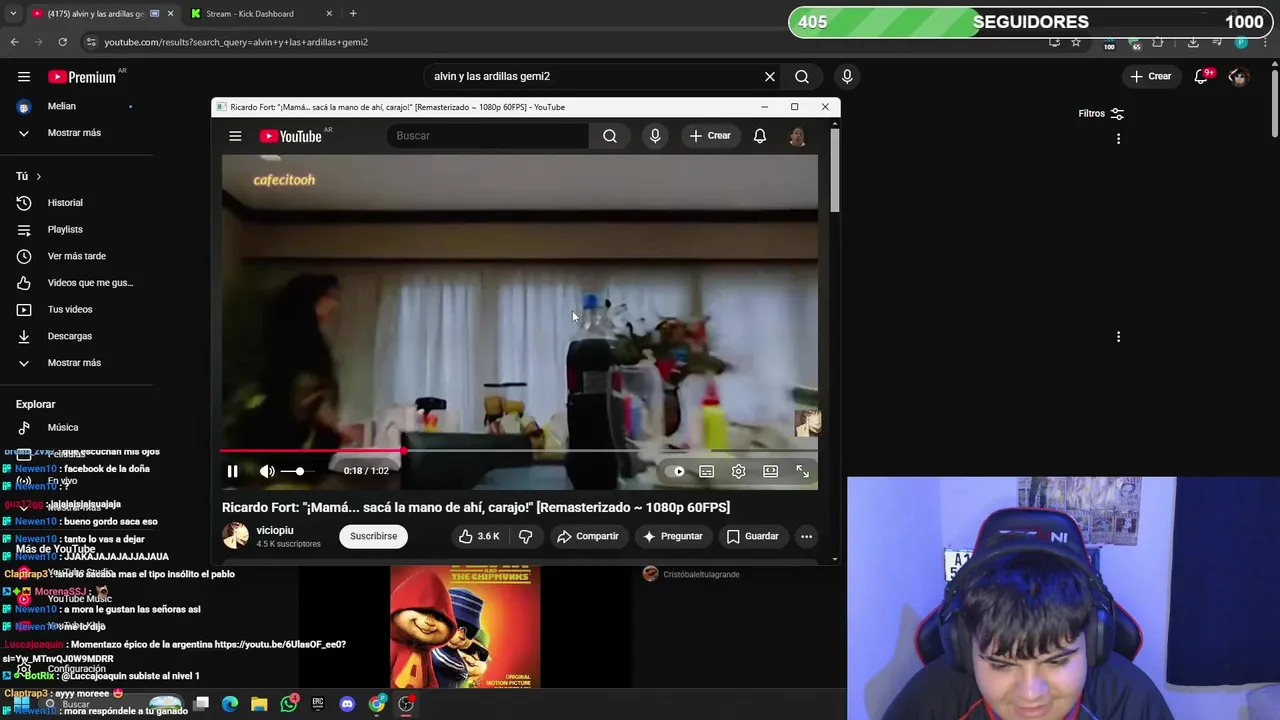The height and width of the screenshot is (720, 1280).
Task: Click Crear in main YouTube header
Action: [x=1150, y=76]
